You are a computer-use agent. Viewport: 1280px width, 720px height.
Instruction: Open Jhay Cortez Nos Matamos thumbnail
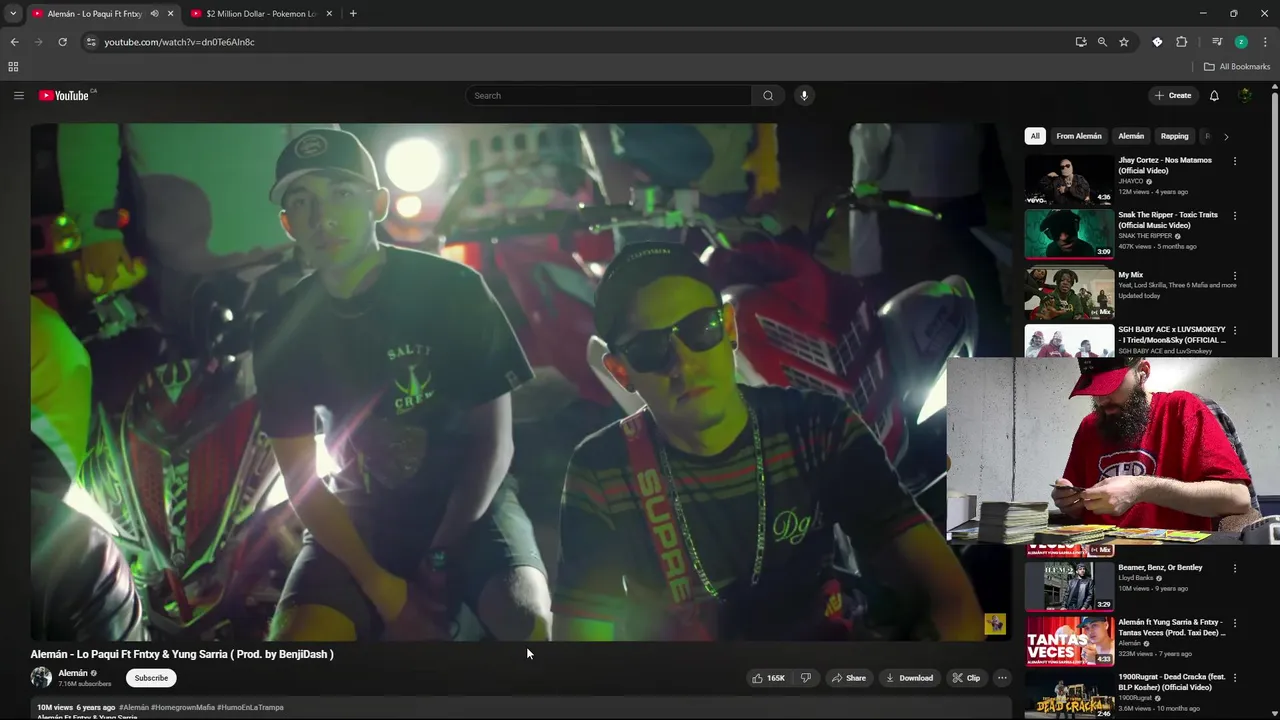1069,179
